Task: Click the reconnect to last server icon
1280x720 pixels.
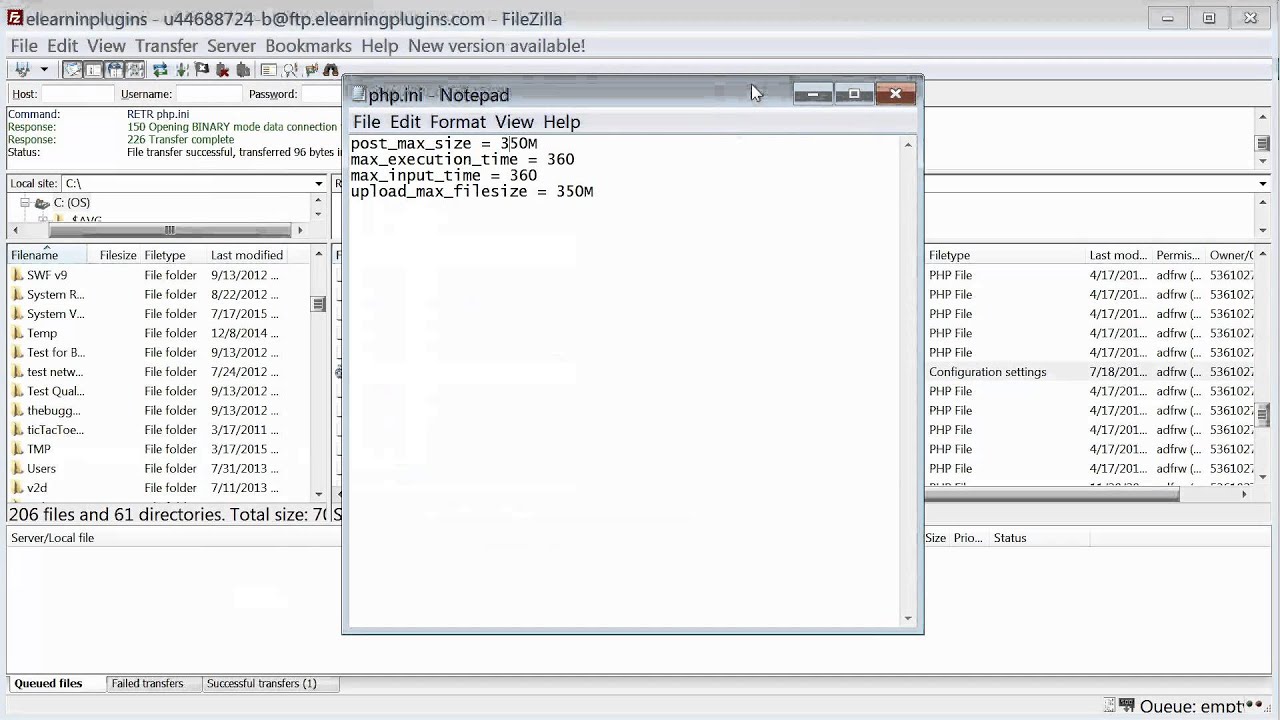Action: pyautogui.click(x=243, y=70)
